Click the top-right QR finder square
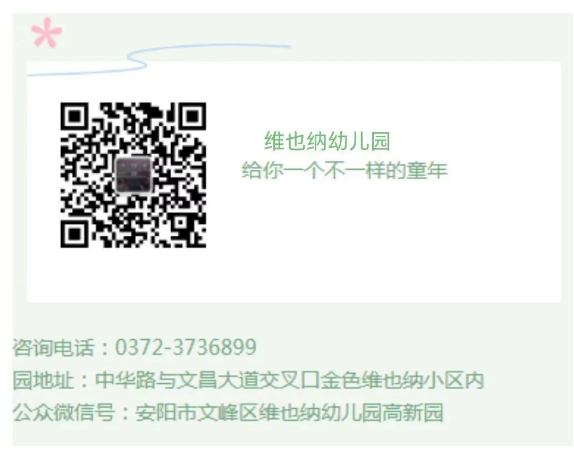The image size is (574, 454). click(192, 116)
